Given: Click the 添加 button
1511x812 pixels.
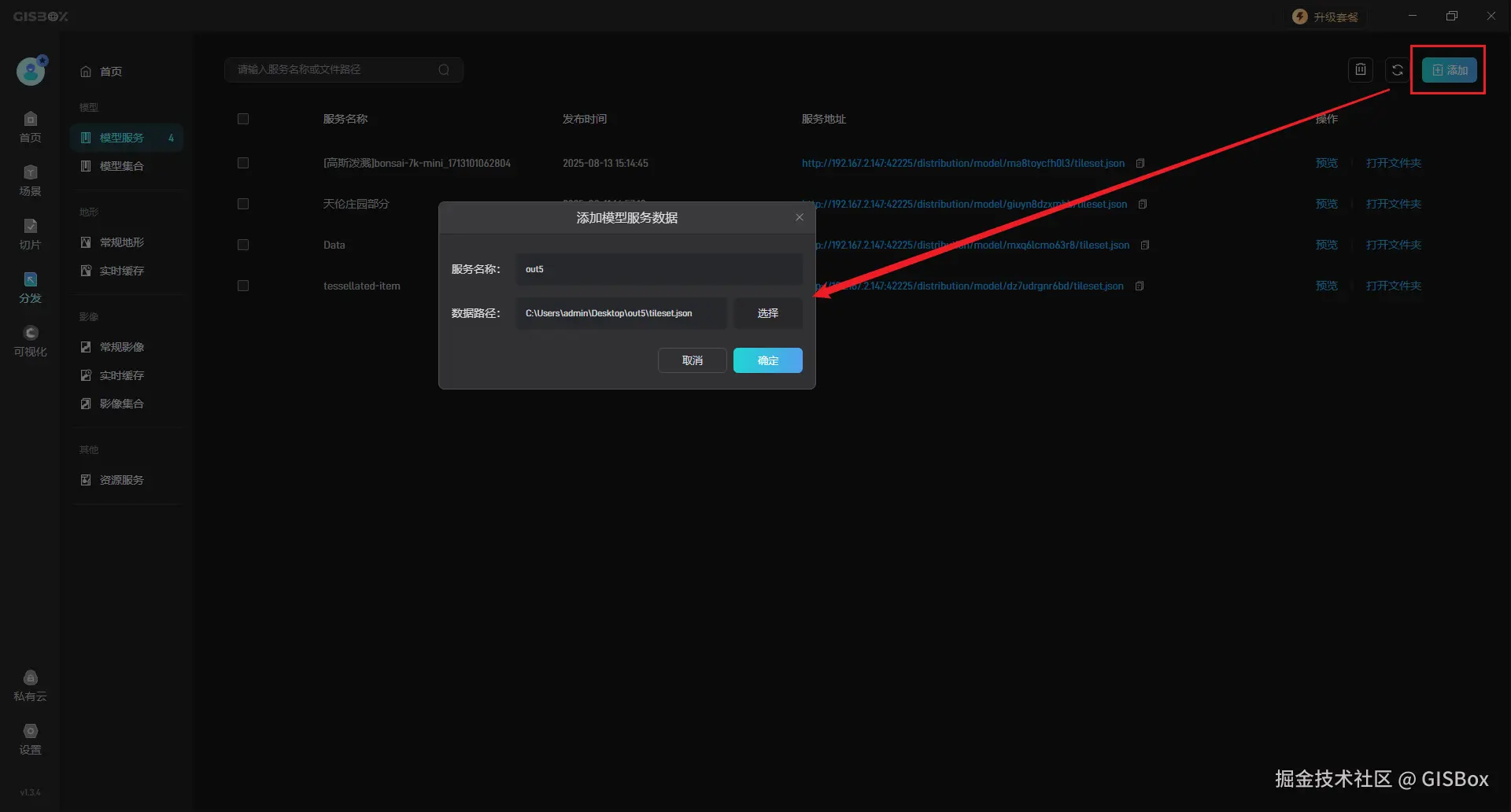Looking at the screenshot, I should click(x=1450, y=70).
